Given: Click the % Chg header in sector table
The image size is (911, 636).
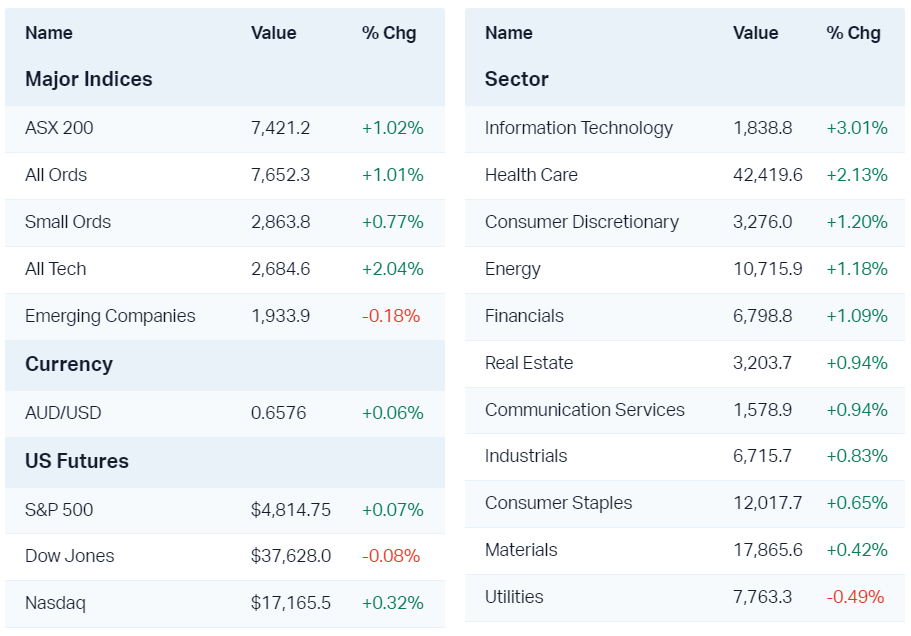Looking at the screenshot, I should click(853, 33).
